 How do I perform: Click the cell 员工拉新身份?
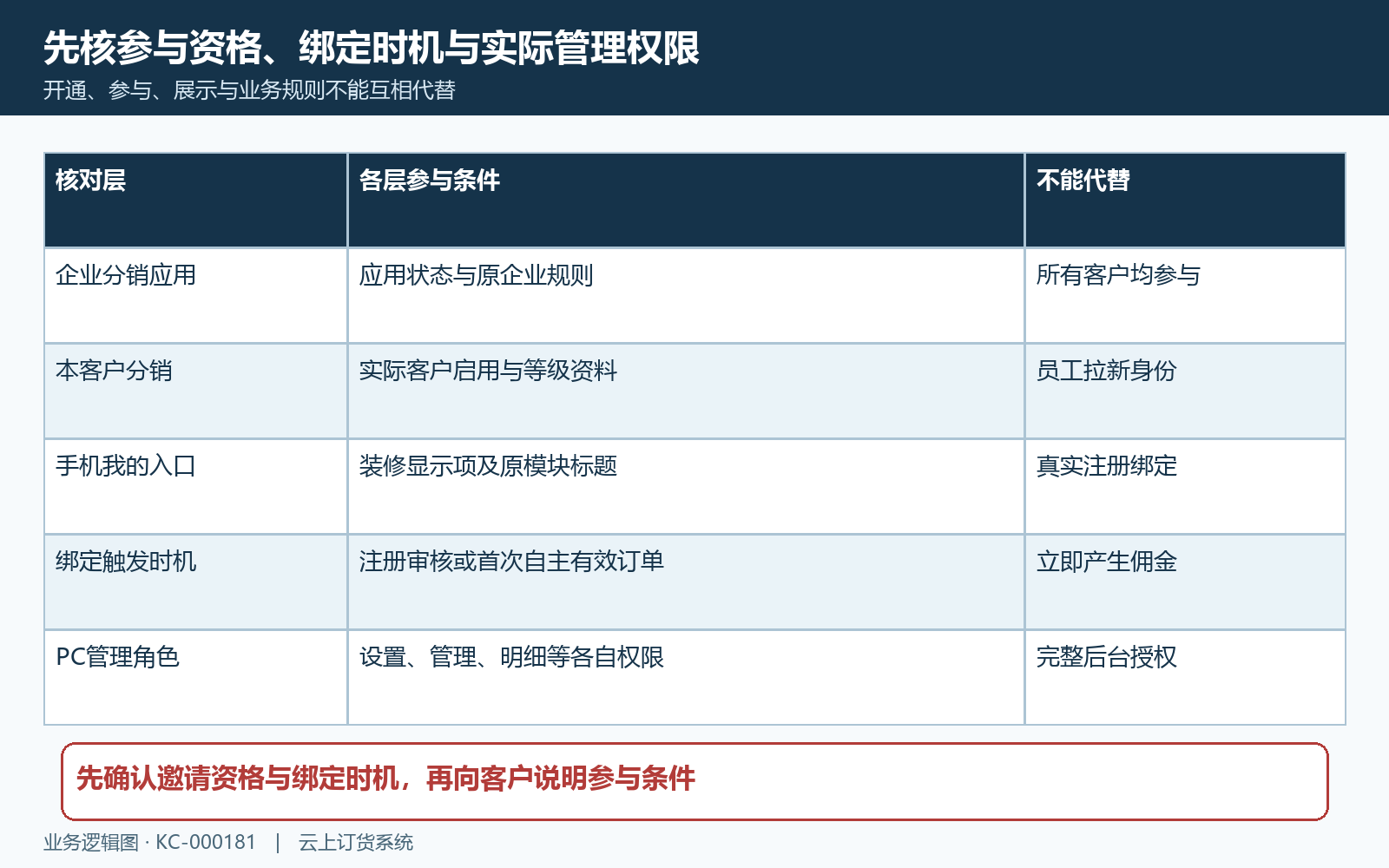tap(1185, 391)
